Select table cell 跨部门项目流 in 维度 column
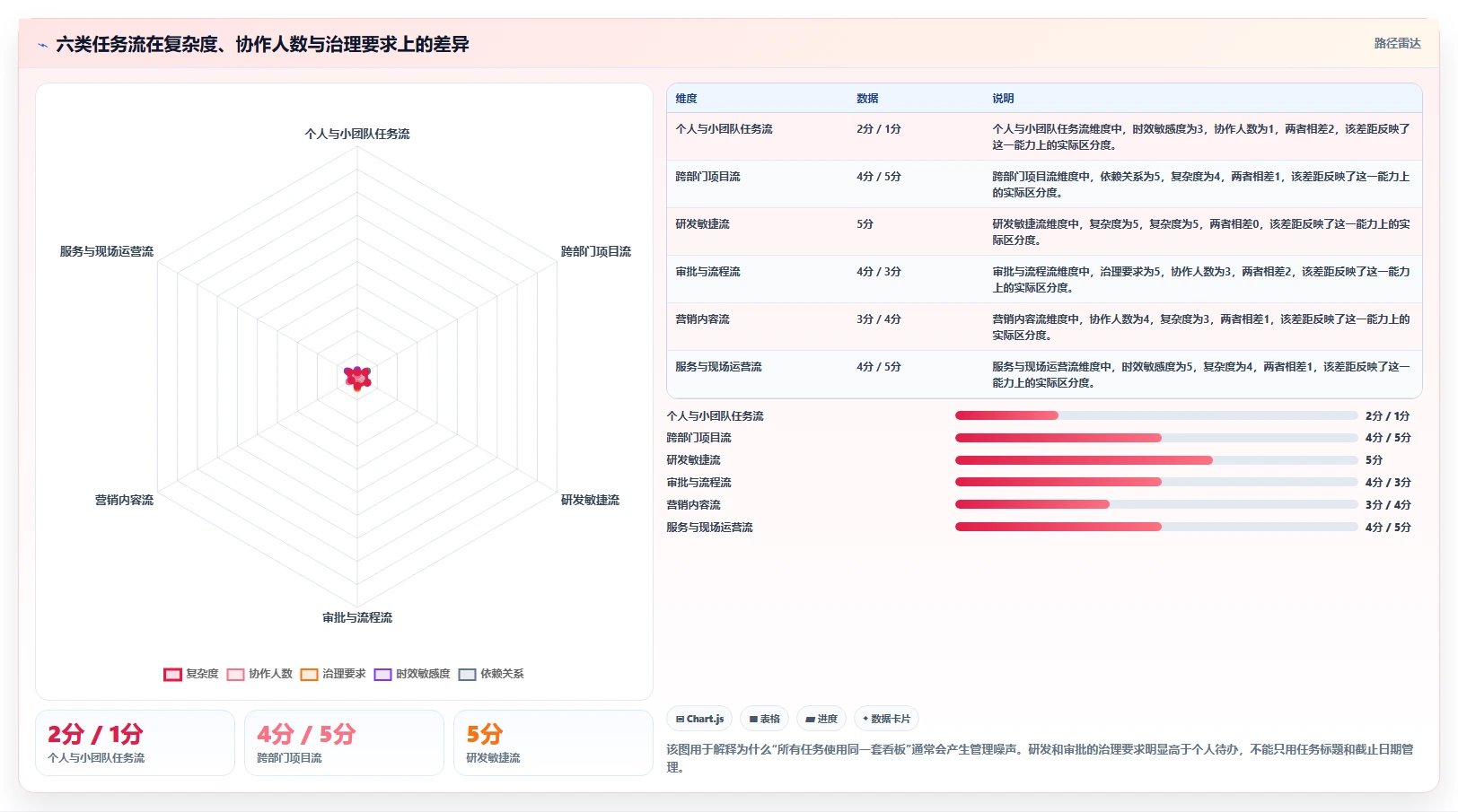Screen dimensions: 1458x812 pyautogui.click(x=707, y=177)
